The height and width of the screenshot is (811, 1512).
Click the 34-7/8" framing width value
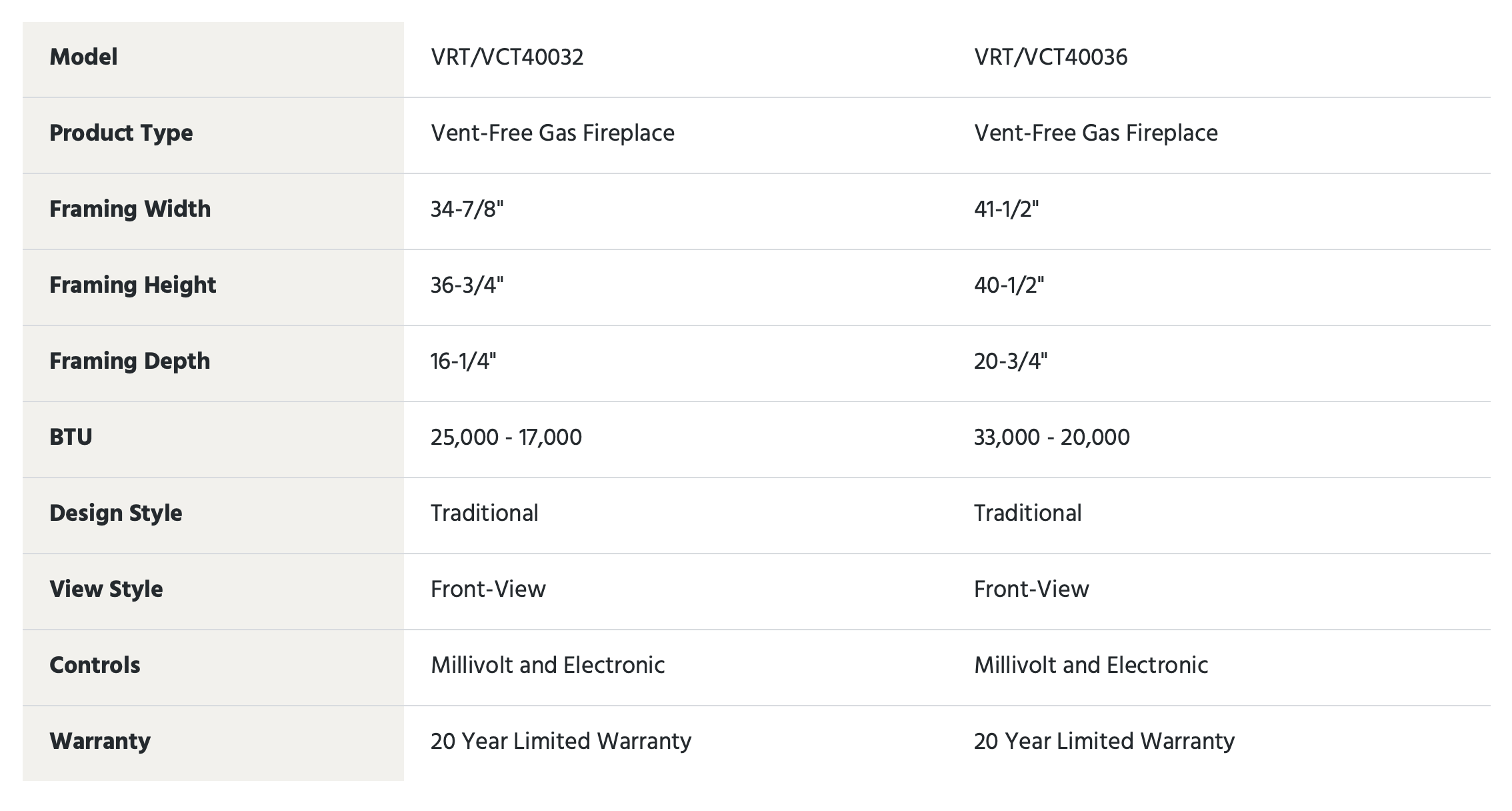pyautogui.click(x=467, y=209)
